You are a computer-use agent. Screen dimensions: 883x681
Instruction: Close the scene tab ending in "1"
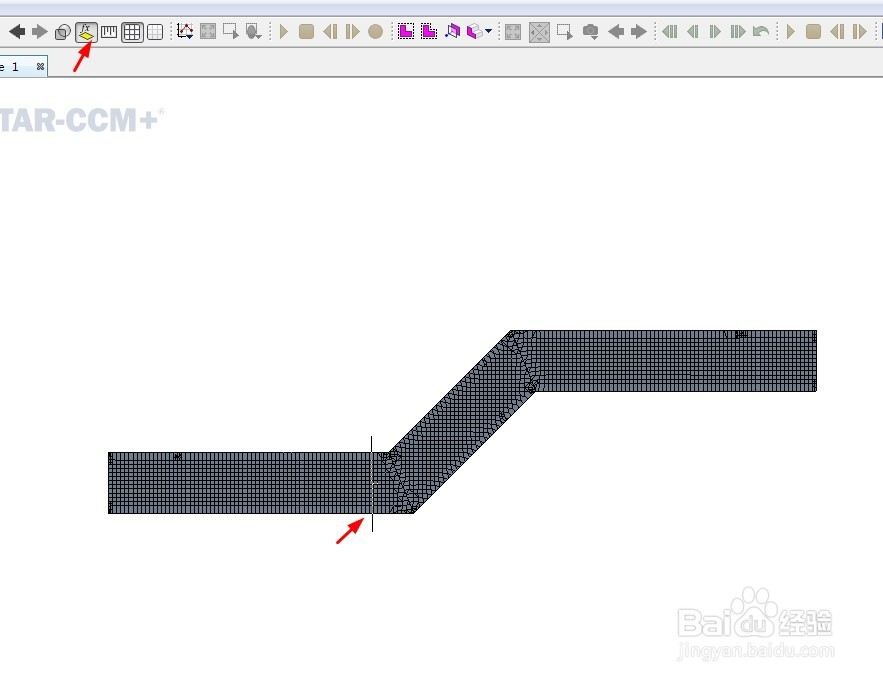coord(40,66)
